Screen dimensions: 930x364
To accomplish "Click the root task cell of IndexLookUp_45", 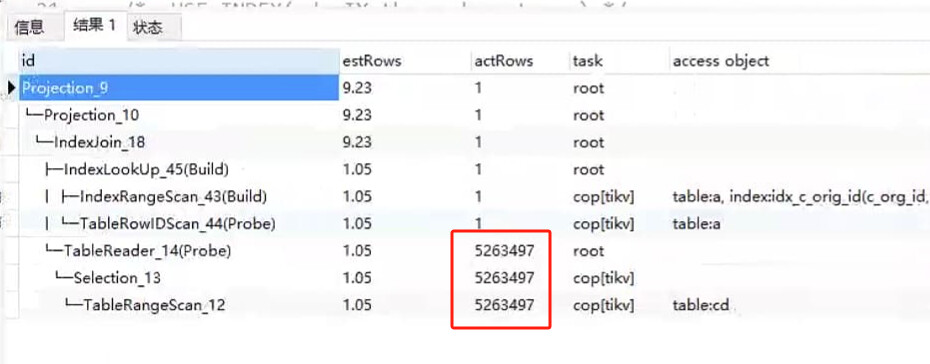I will pyautogui.click(x=588, y=170).
